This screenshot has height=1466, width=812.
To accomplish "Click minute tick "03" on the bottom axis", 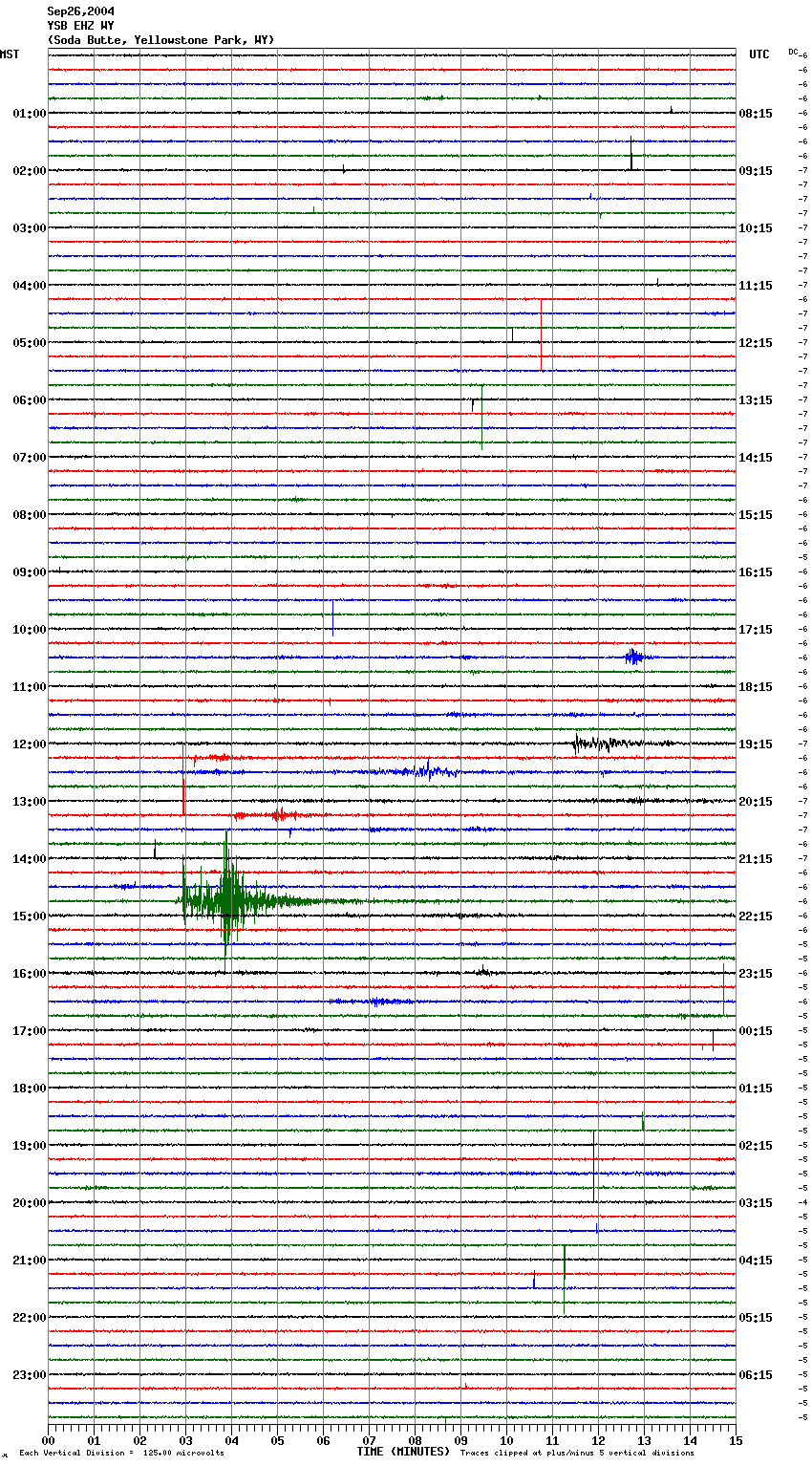I will [185, 1440].
